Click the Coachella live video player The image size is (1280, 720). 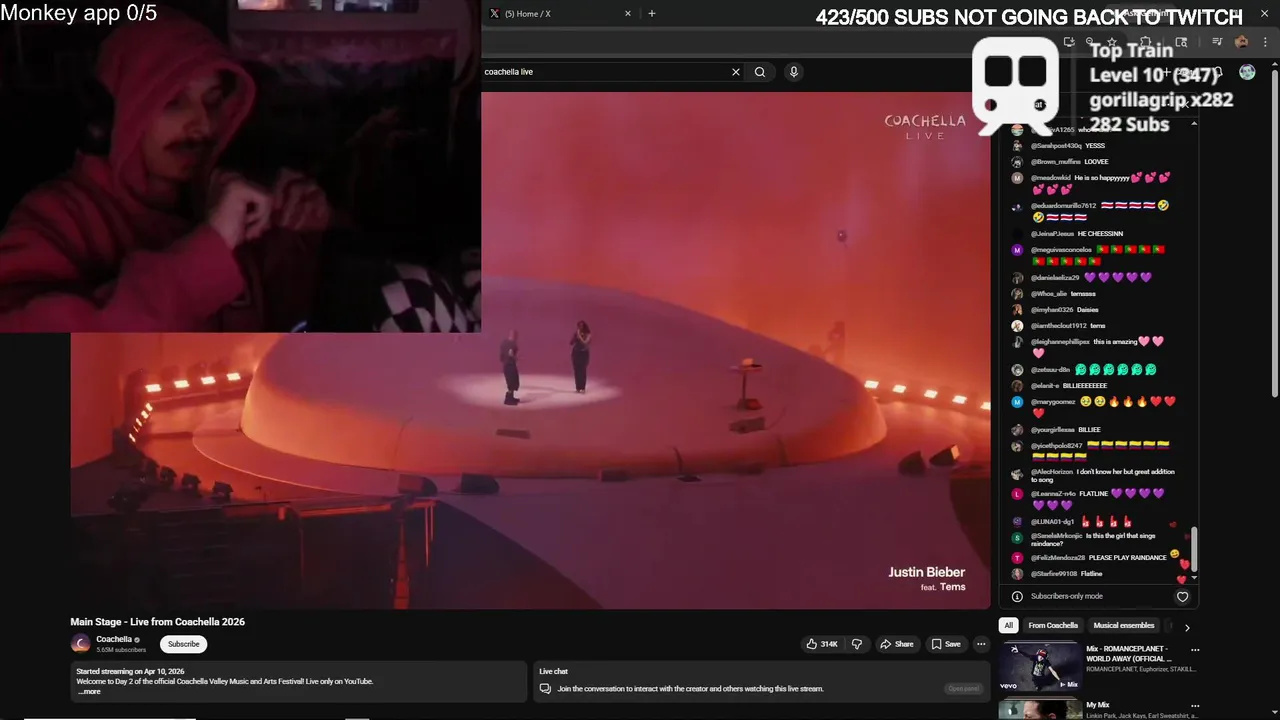coord(530,350)
